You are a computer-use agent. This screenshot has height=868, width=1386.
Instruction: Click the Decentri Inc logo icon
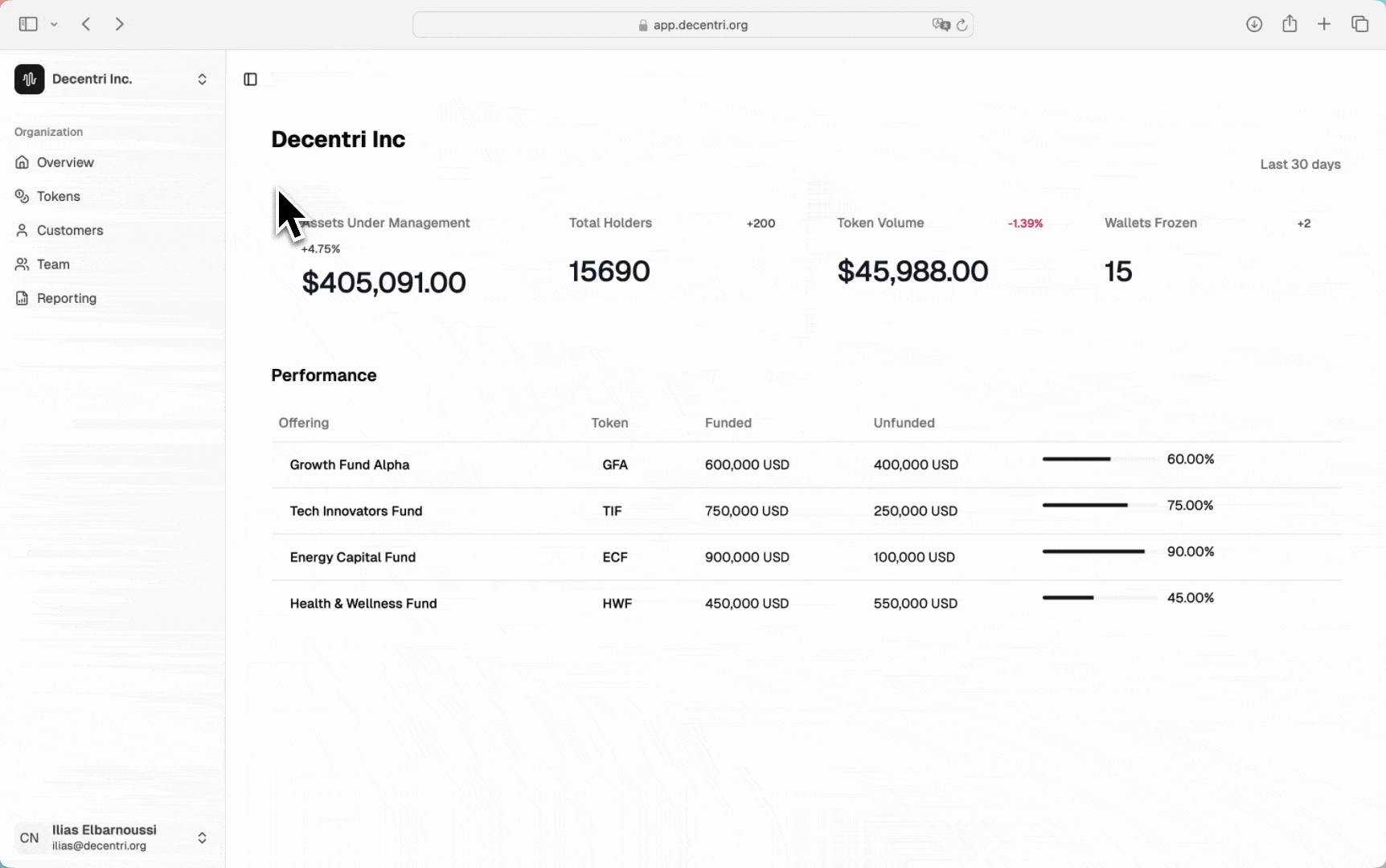coord(29,79)
